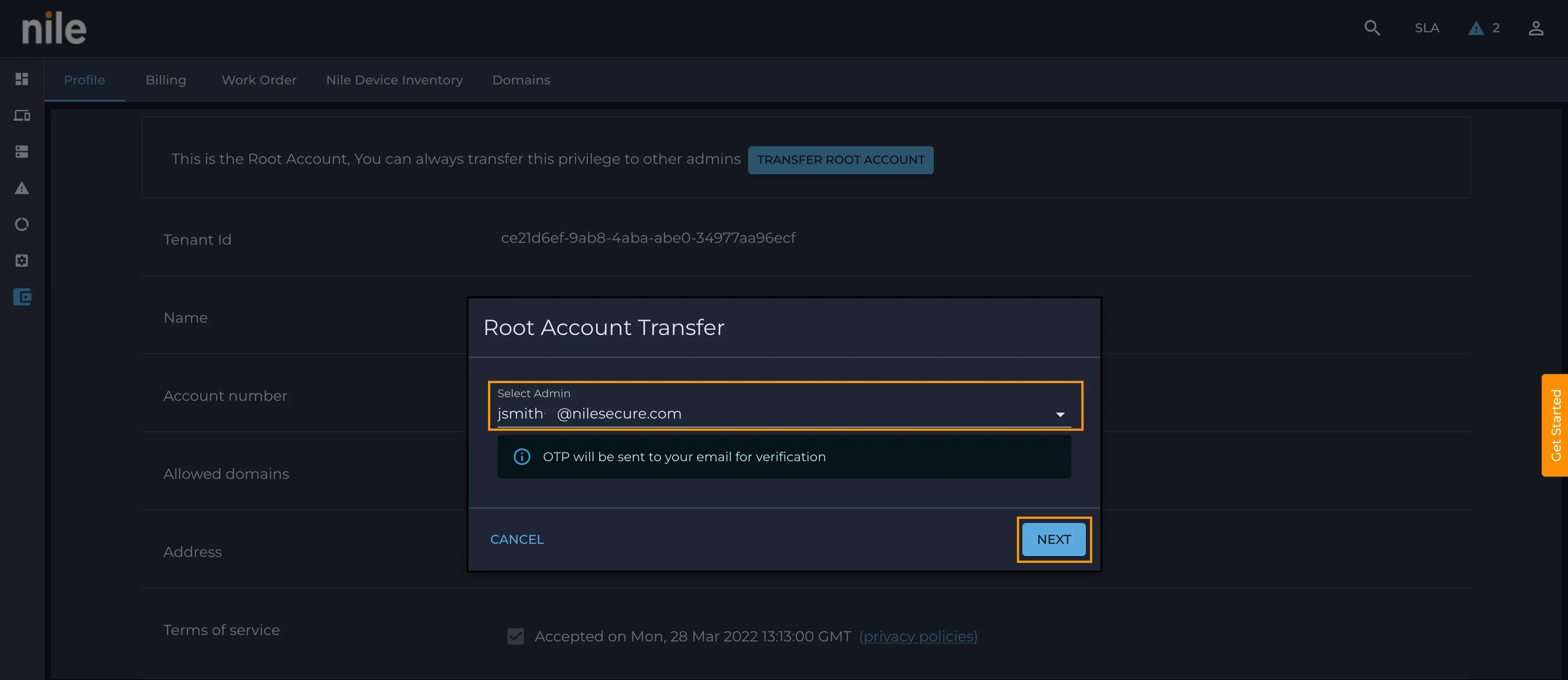Image resolution: width=1568 pixels, height=680 pixels.
Task: Select the server infrastructure sidebar icon
Action: [22, 152]
